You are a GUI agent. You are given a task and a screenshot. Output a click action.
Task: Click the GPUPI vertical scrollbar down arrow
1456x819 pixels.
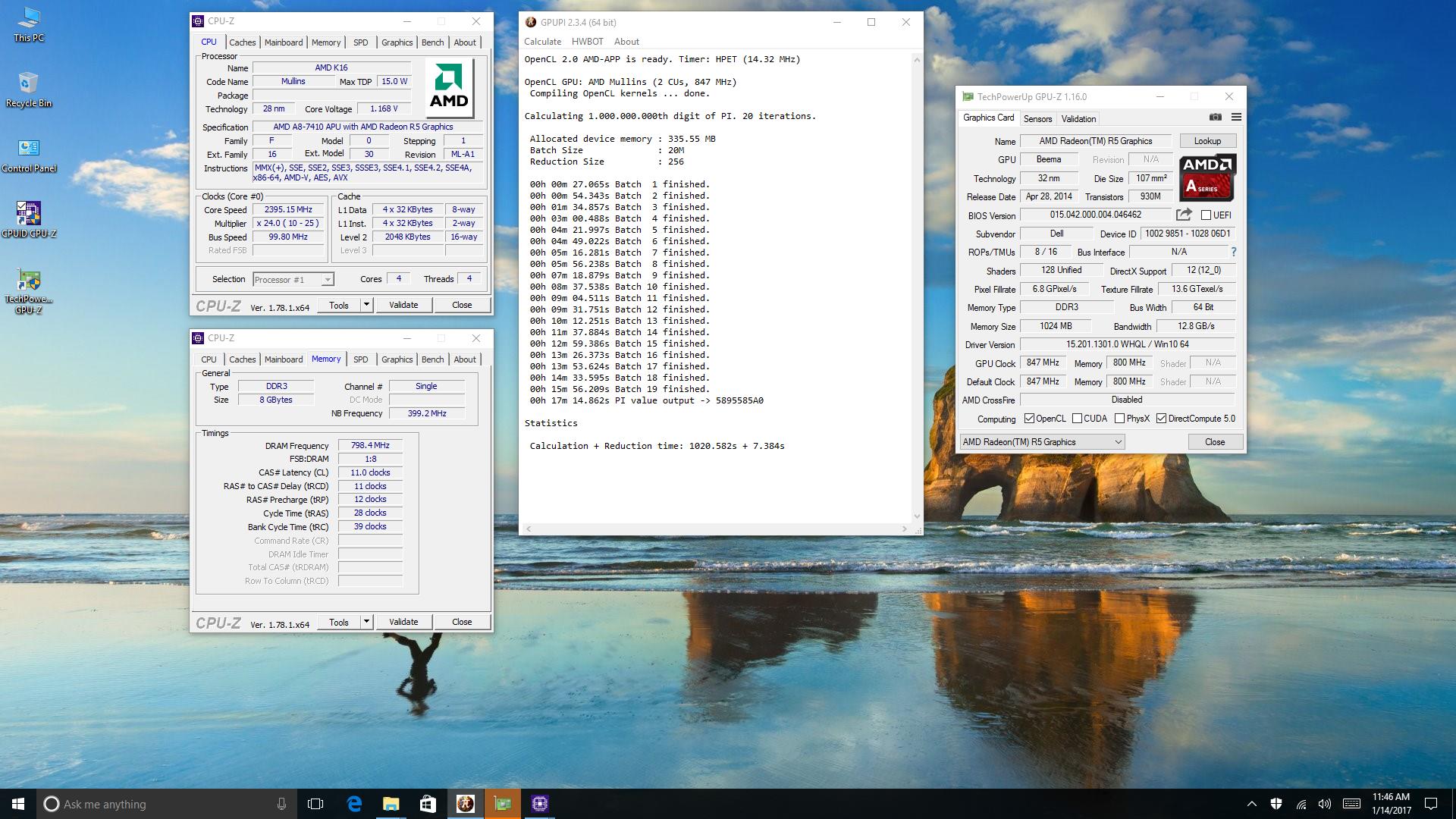[917, 516]
